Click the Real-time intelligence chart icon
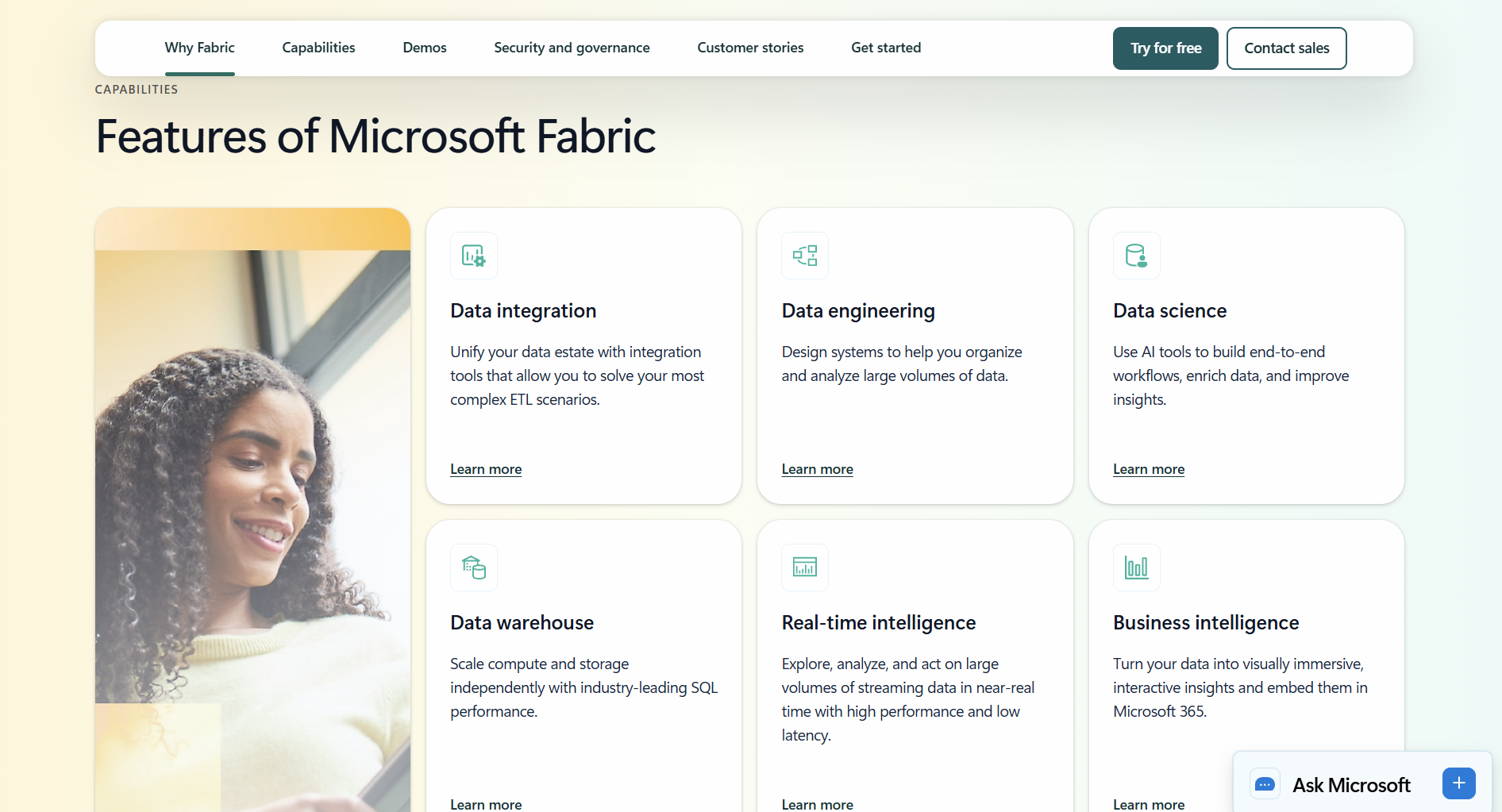This screenshot has height=812, width=1502. (x=805, y=568)
